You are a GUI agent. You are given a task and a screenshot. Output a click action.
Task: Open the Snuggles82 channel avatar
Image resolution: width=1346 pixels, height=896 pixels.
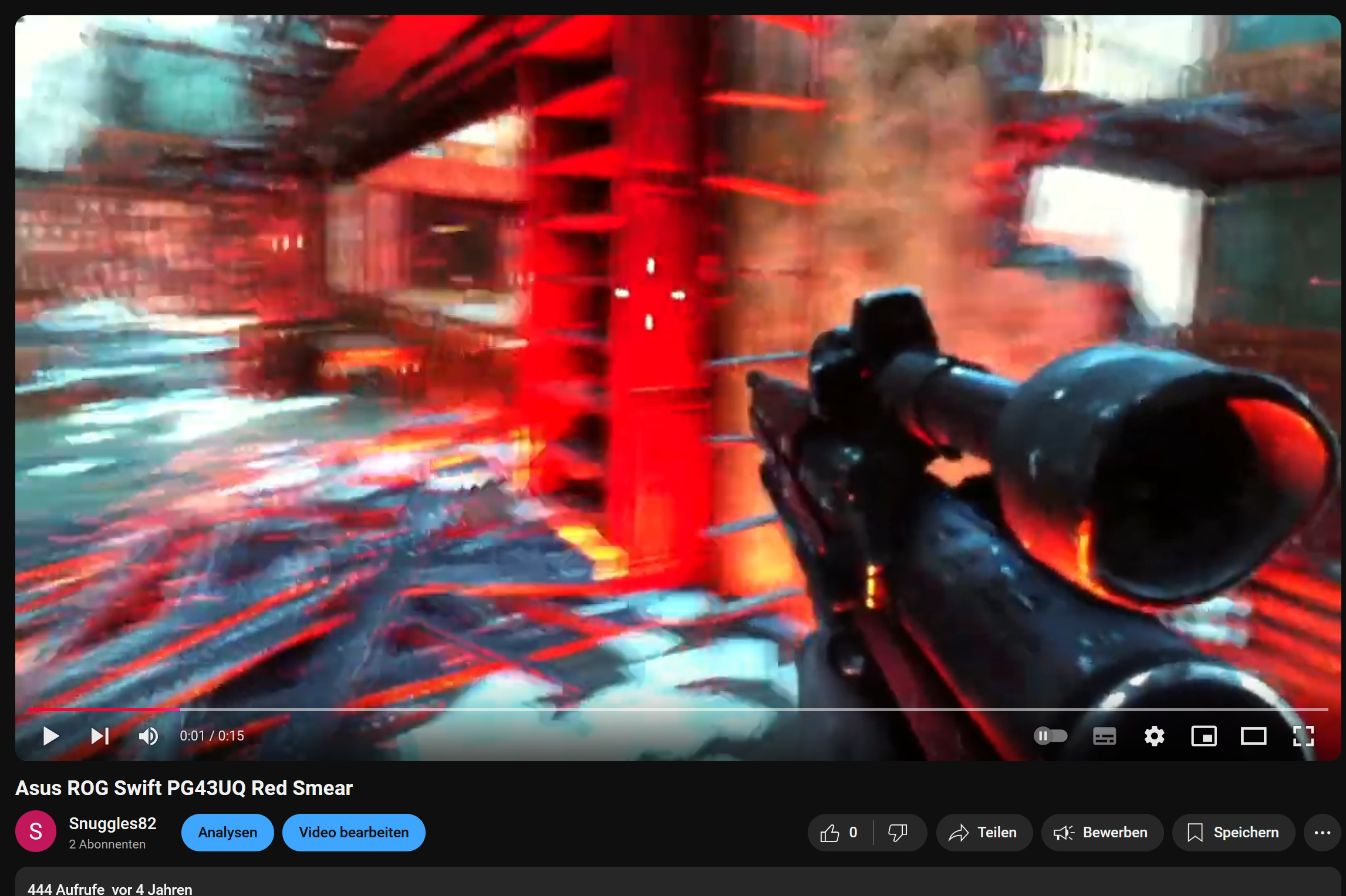(x=36, y=831)
